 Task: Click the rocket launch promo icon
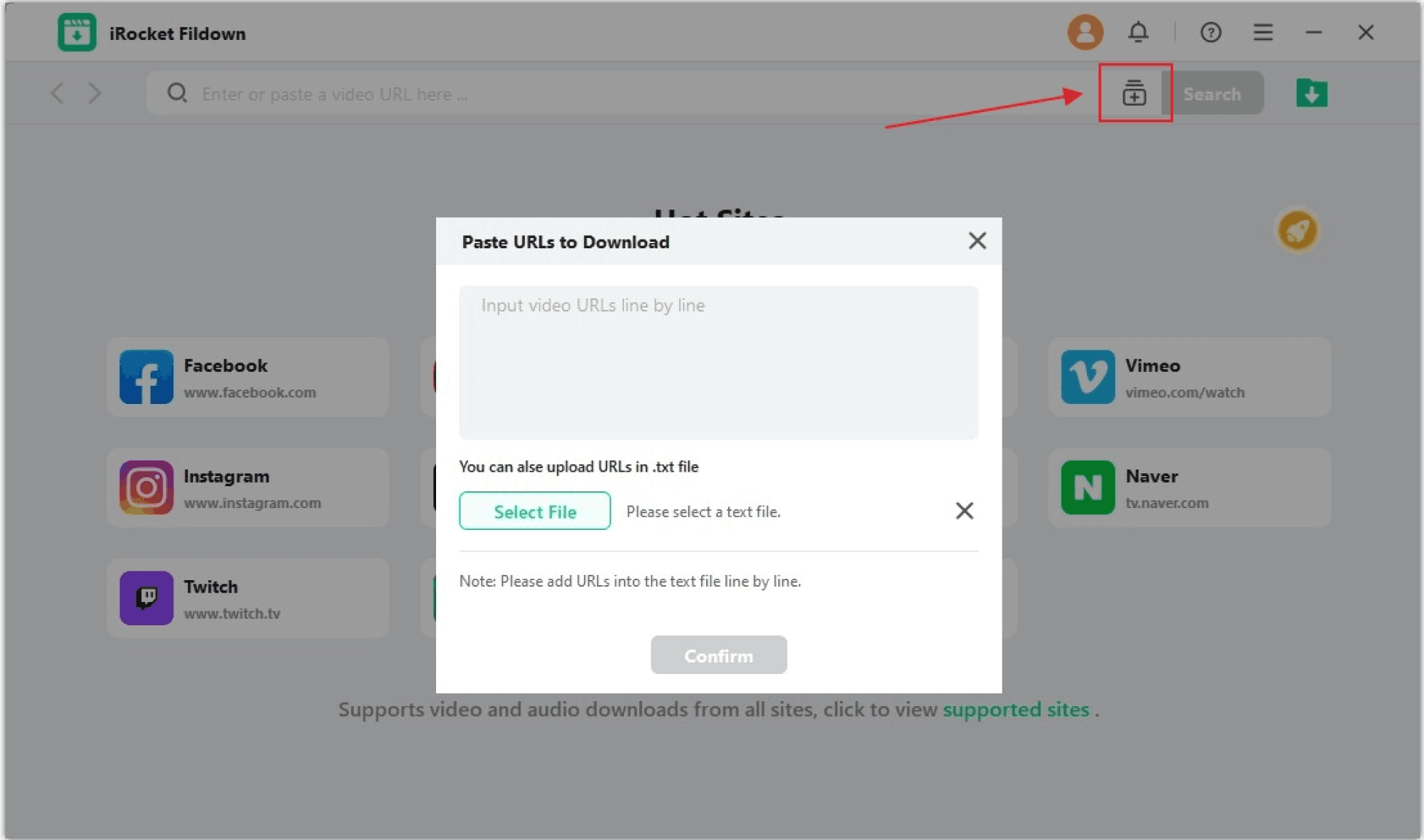coord(1298,231)
